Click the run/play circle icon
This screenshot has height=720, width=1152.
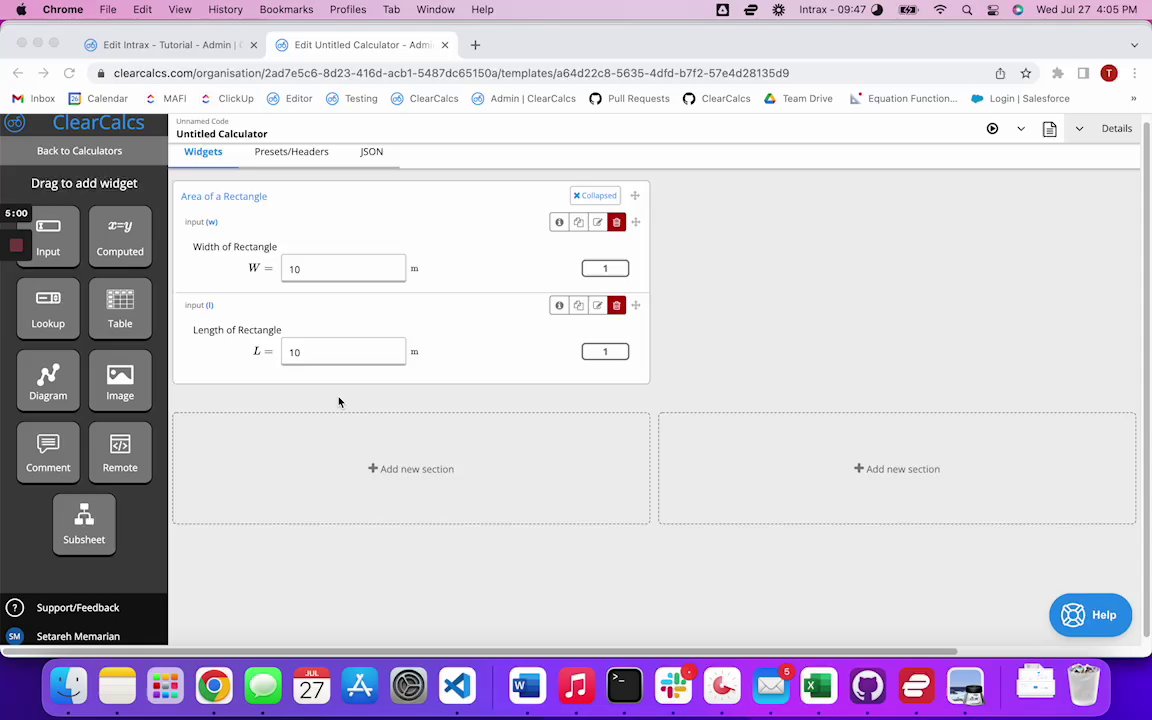993,129
